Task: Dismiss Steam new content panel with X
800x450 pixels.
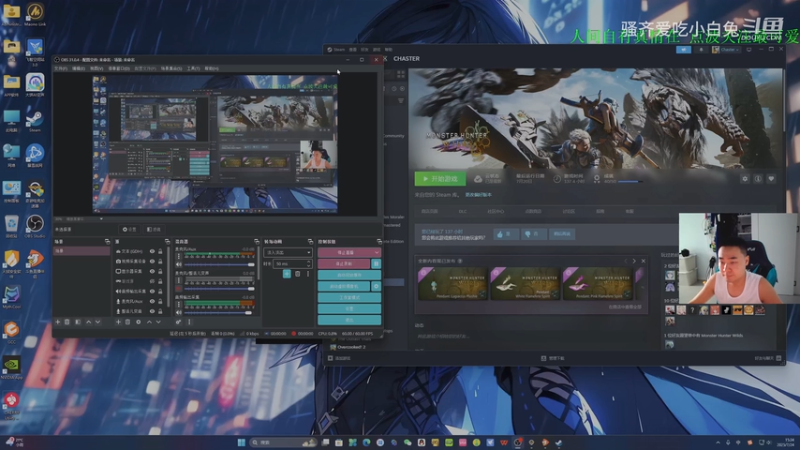Action: pyautogui.click(x=643, y=261)
